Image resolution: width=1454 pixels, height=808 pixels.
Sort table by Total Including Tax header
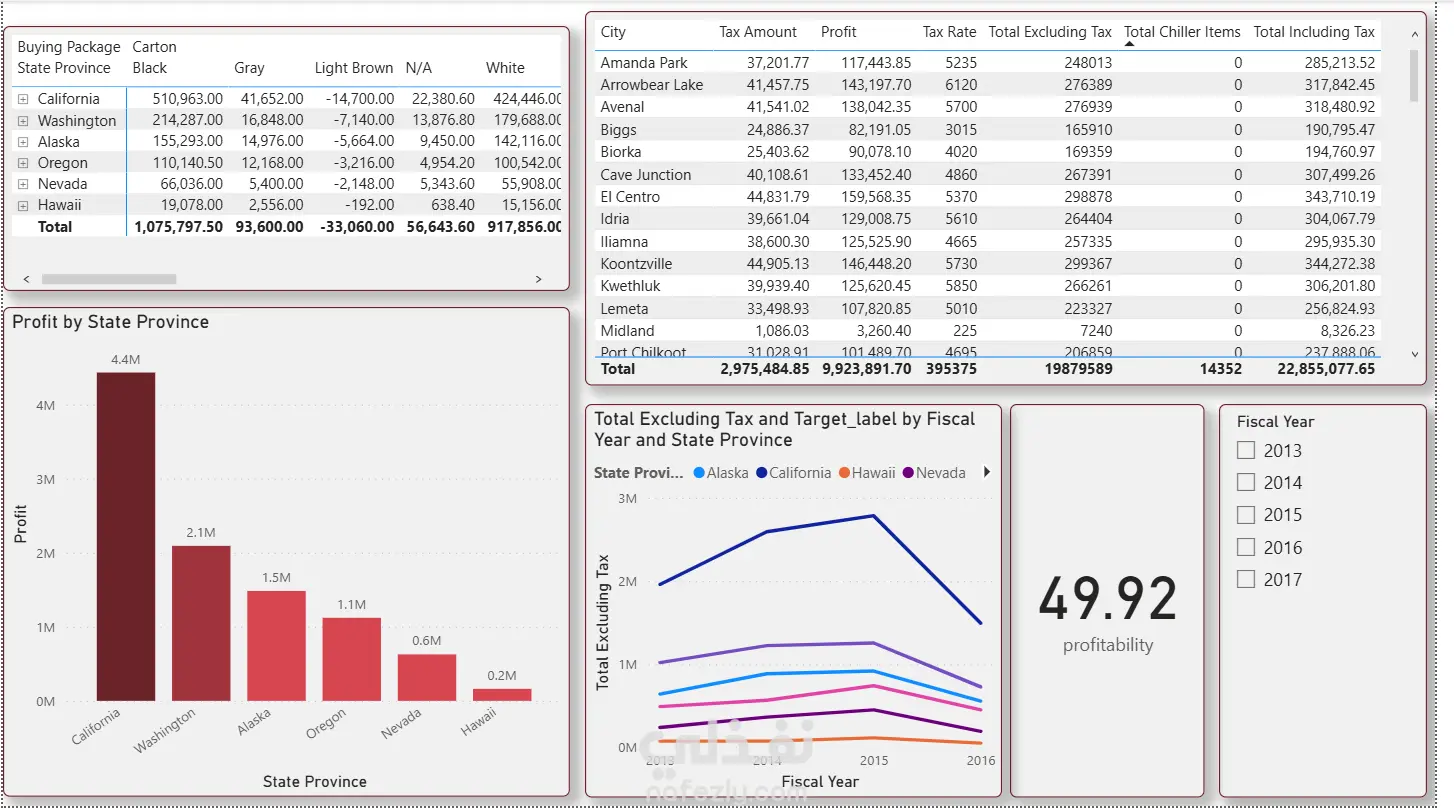[x=1314, y=32]
